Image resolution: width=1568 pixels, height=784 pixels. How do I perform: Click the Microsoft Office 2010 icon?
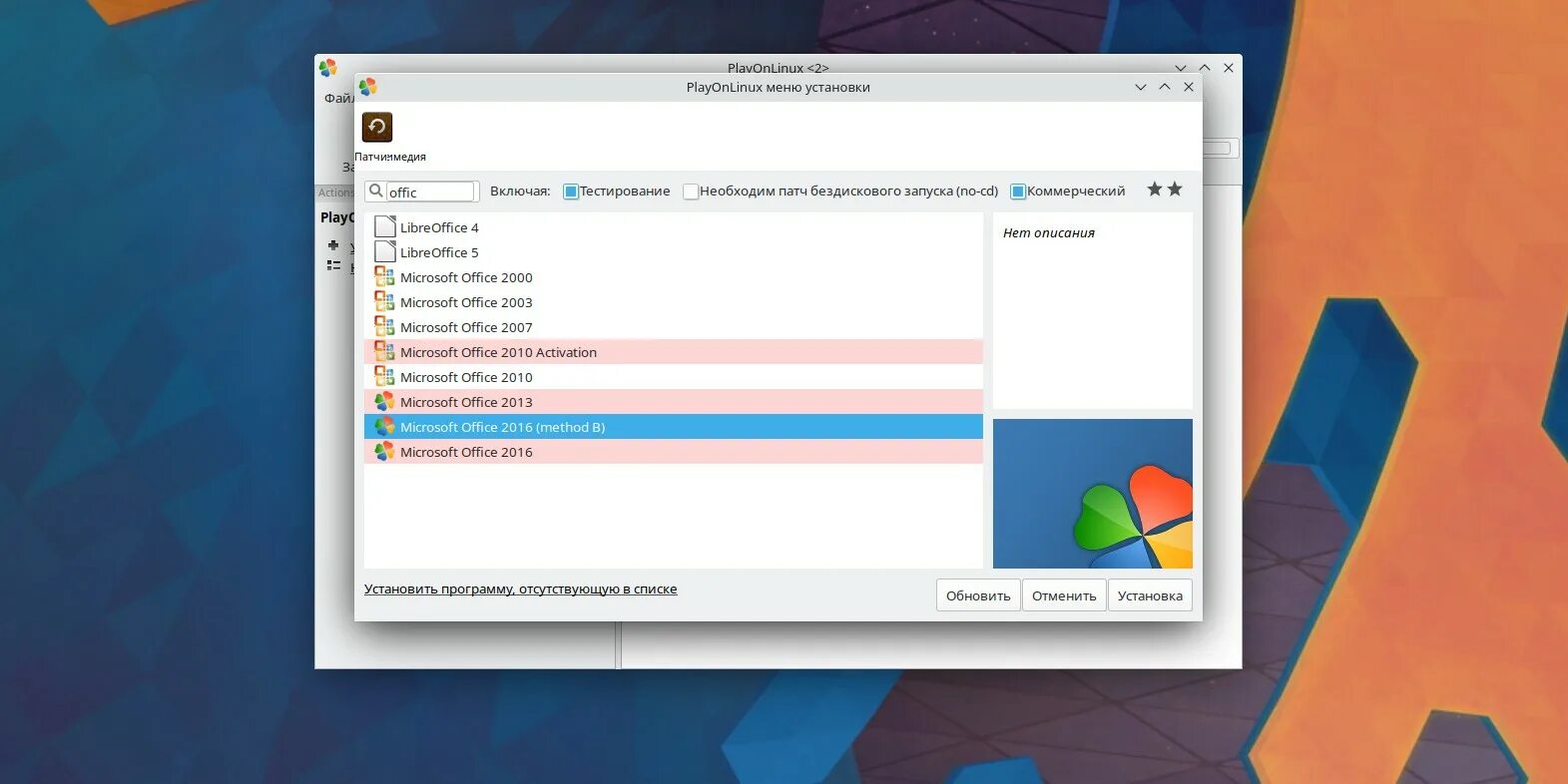click(x=384, y=376)
